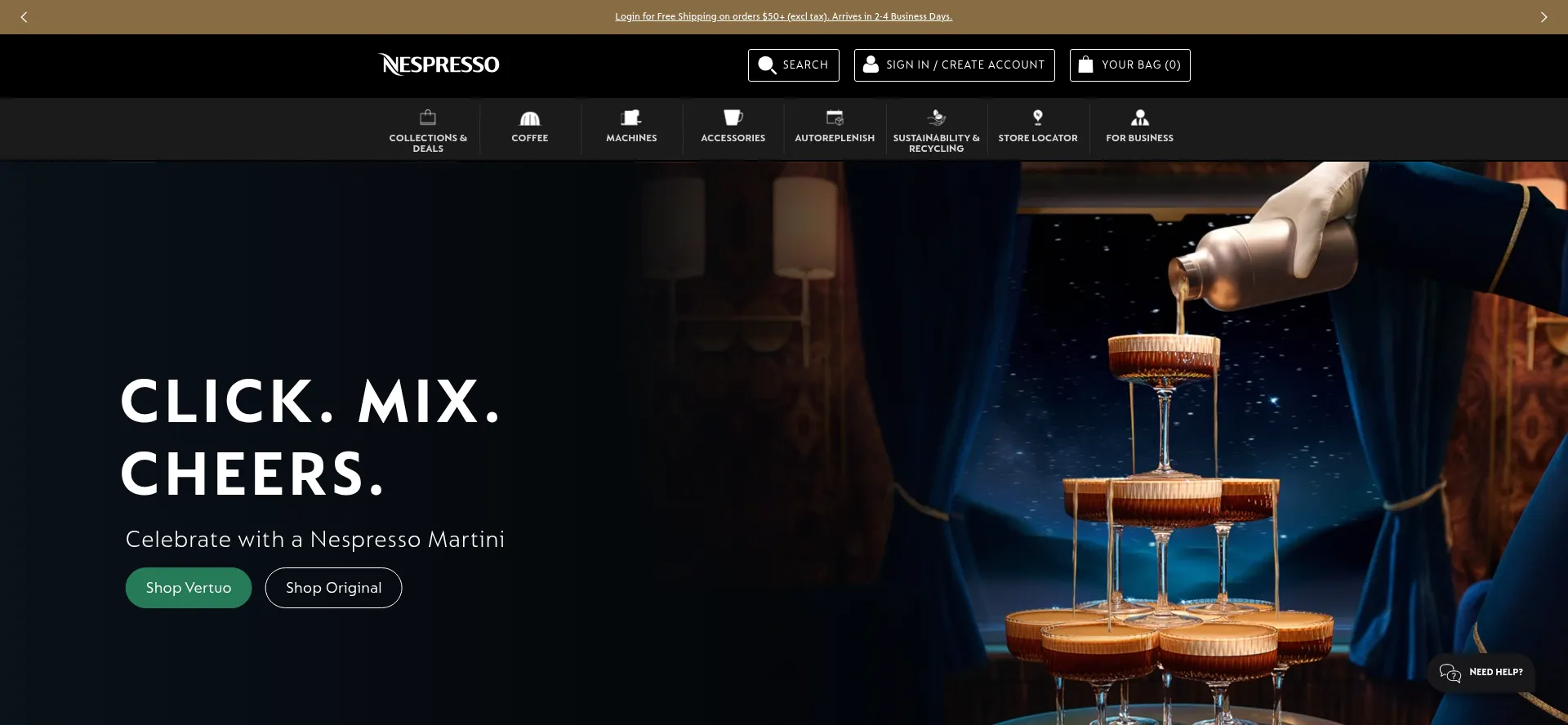Screen dimensions: 1568x725
Task: Click the shopping bag icon
Action: [x=1085, y=64]
